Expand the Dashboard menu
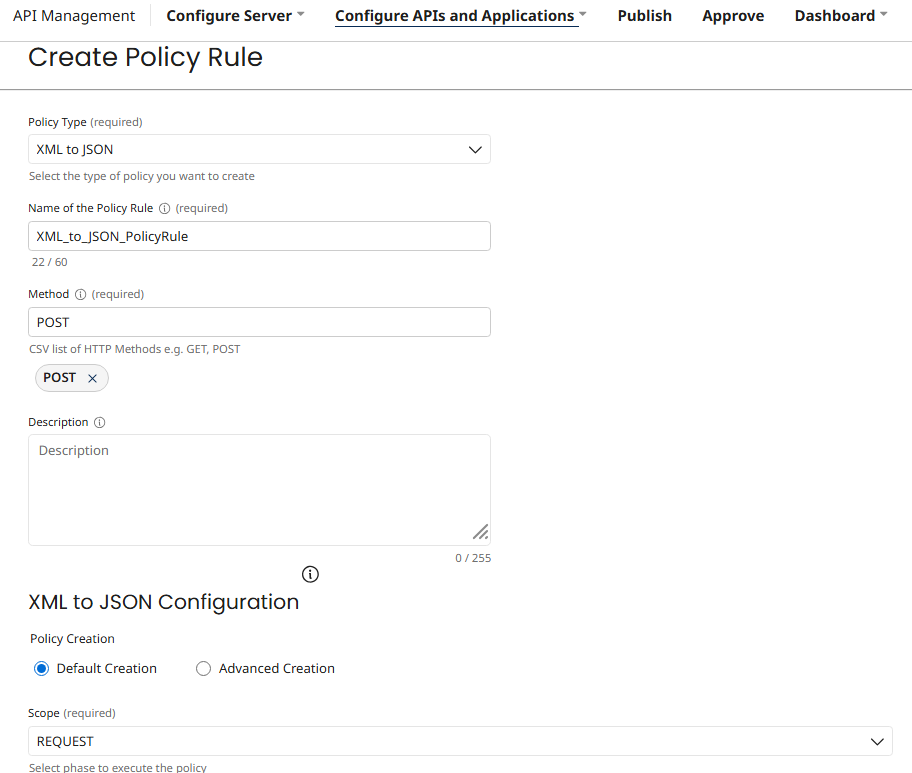This screenshot has height=773, width=912. pos(840,16)
